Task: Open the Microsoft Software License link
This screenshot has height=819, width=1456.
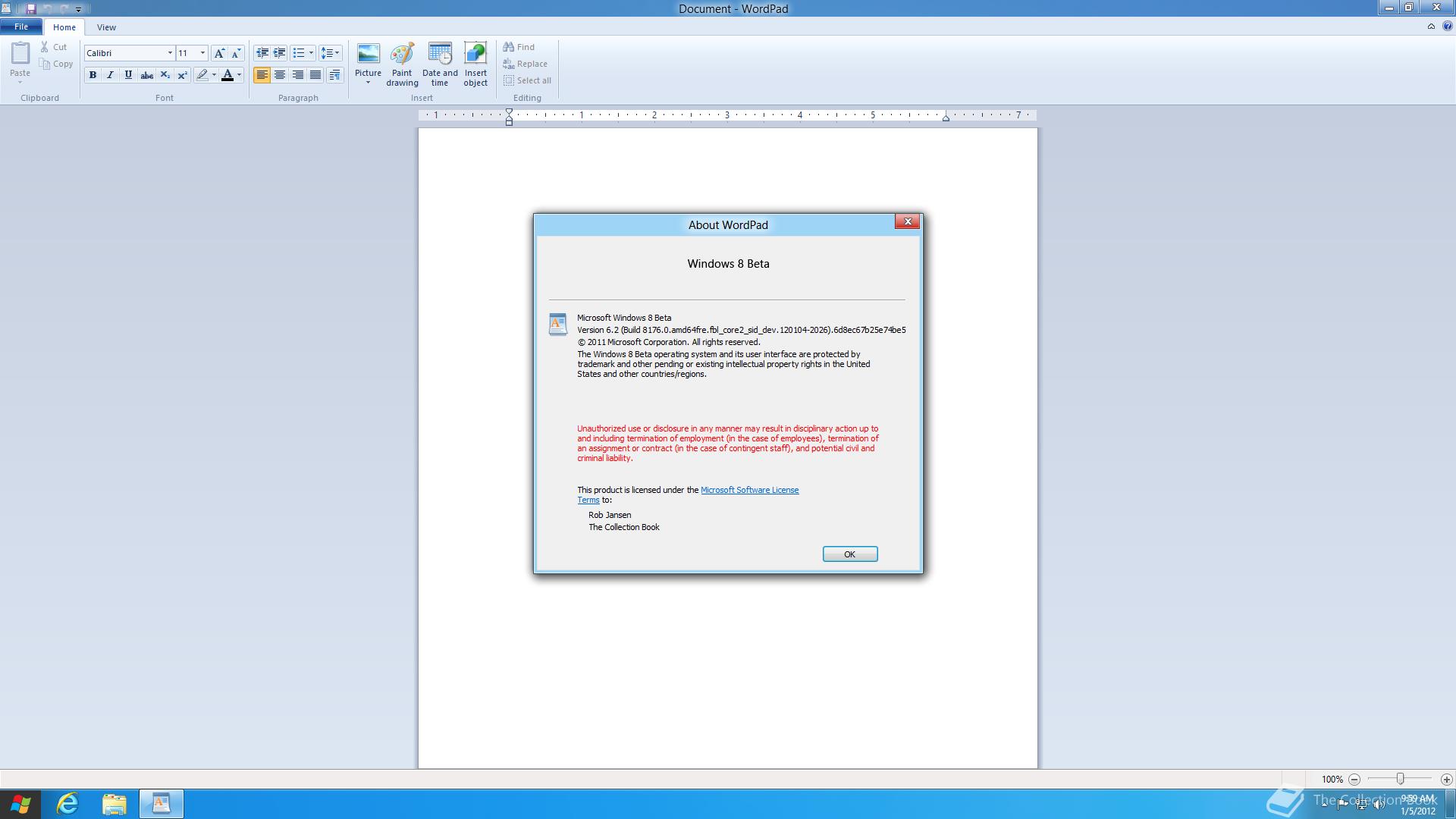Action: click(749, 490)
